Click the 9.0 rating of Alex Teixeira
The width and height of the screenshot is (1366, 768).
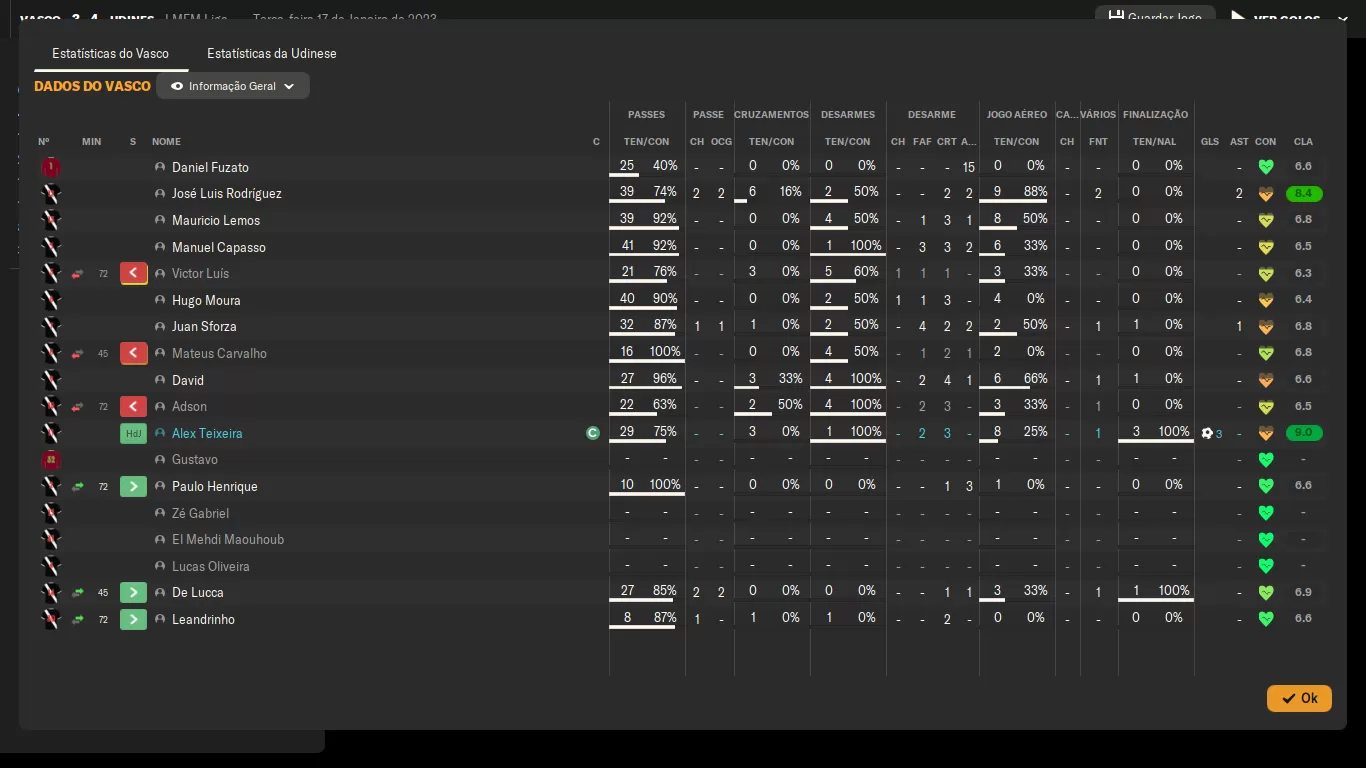point(1303,433)
